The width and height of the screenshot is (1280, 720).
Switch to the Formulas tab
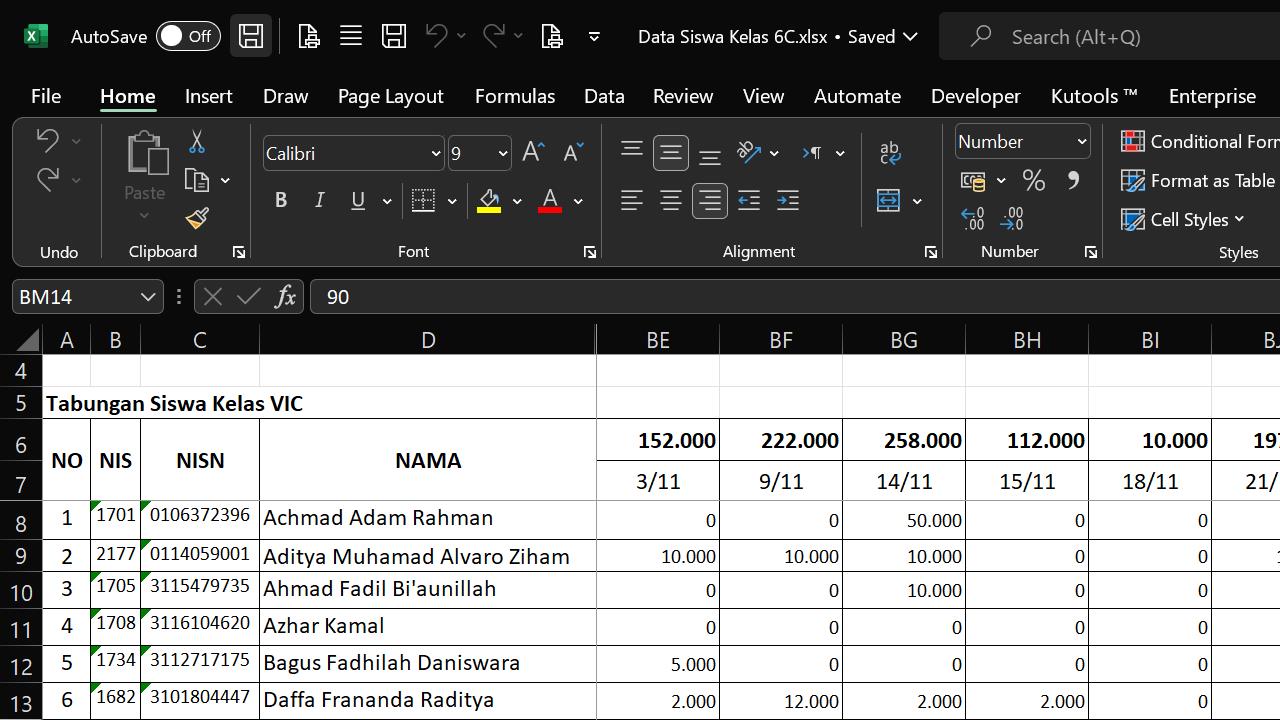pyautogui.click(x=514, y=96)
